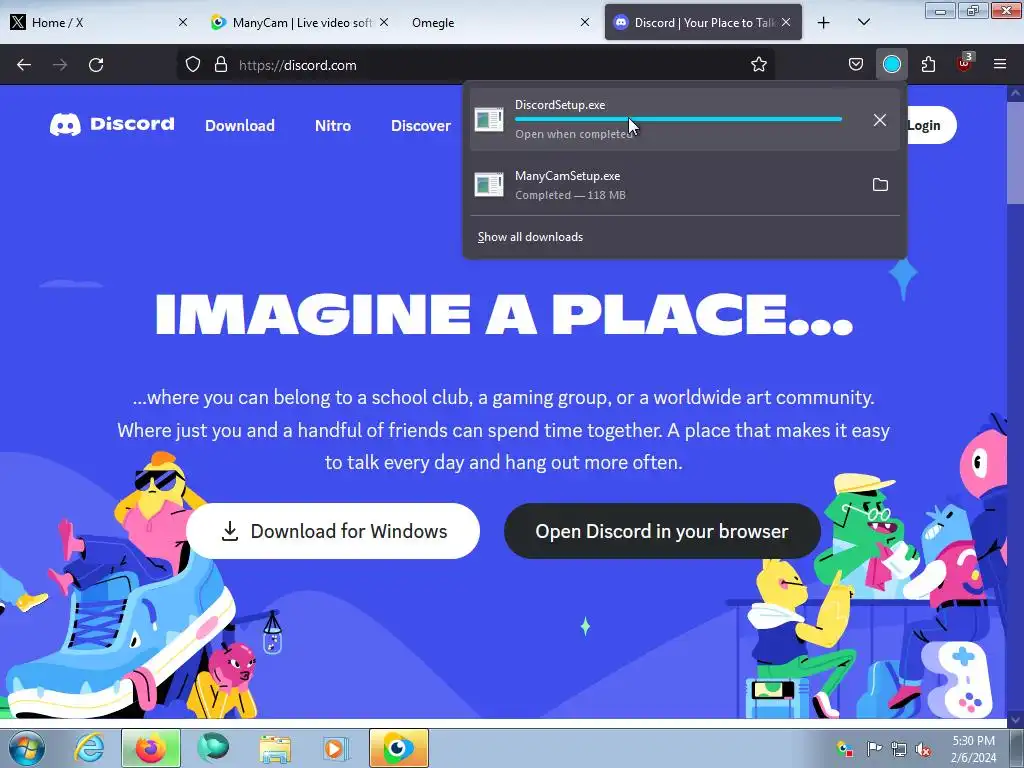
Task: Open the Pocket save icon
Action: [856, 65]
